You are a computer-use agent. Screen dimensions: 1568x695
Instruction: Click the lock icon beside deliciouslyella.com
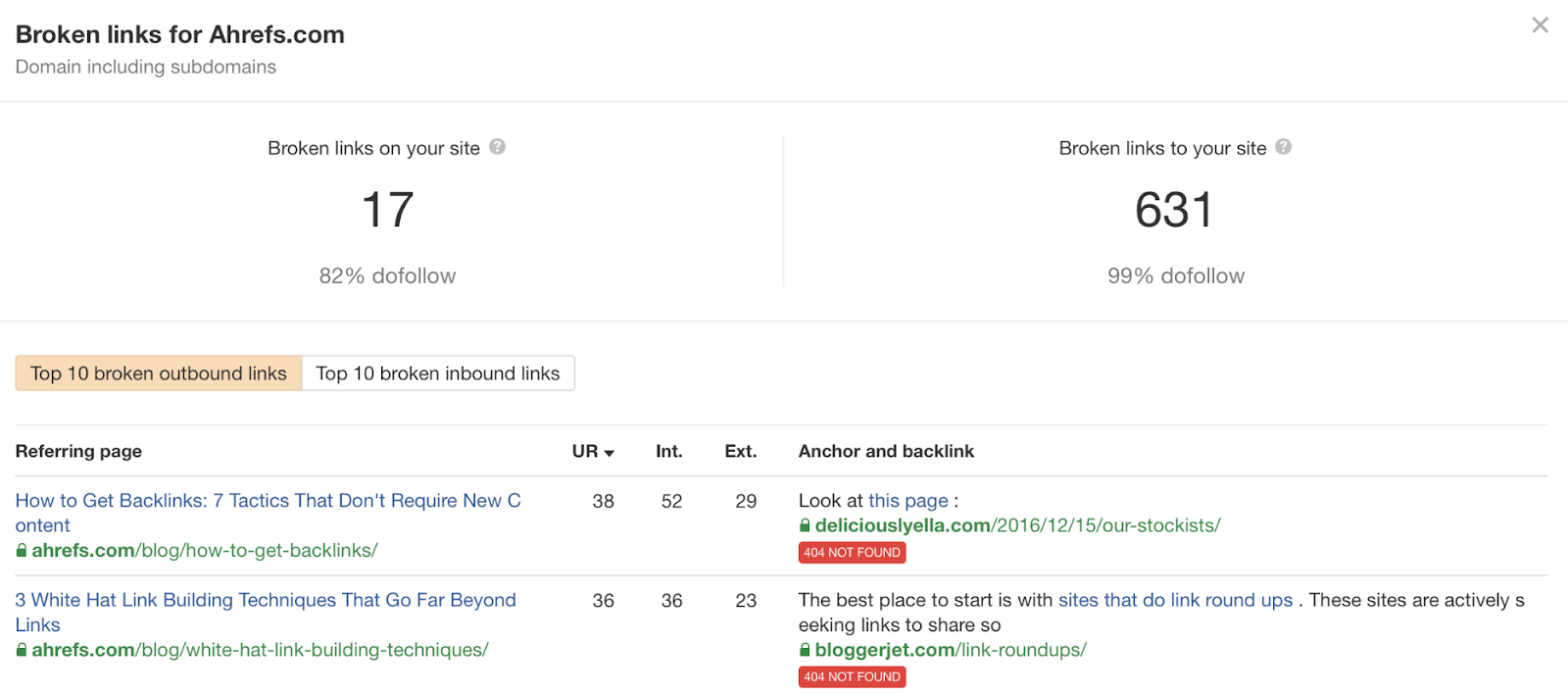coord(805,526)
